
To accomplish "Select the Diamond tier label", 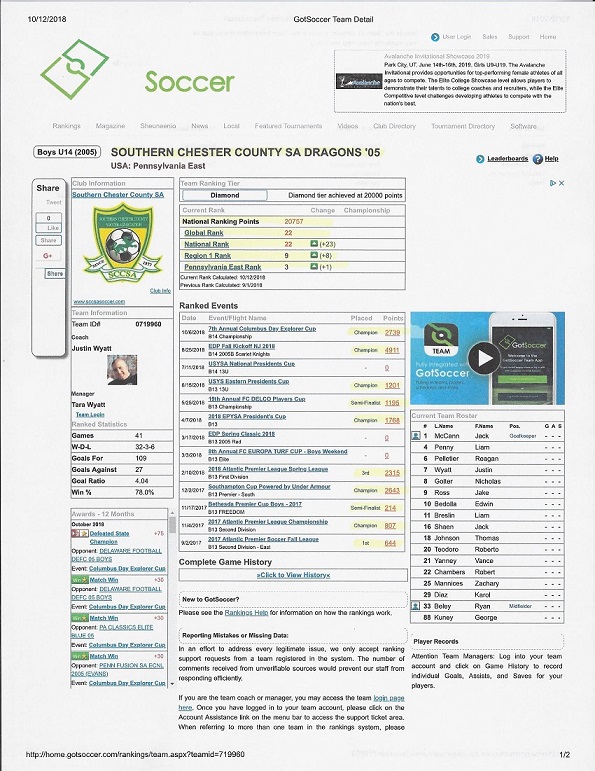I will [x=225, y=195].
